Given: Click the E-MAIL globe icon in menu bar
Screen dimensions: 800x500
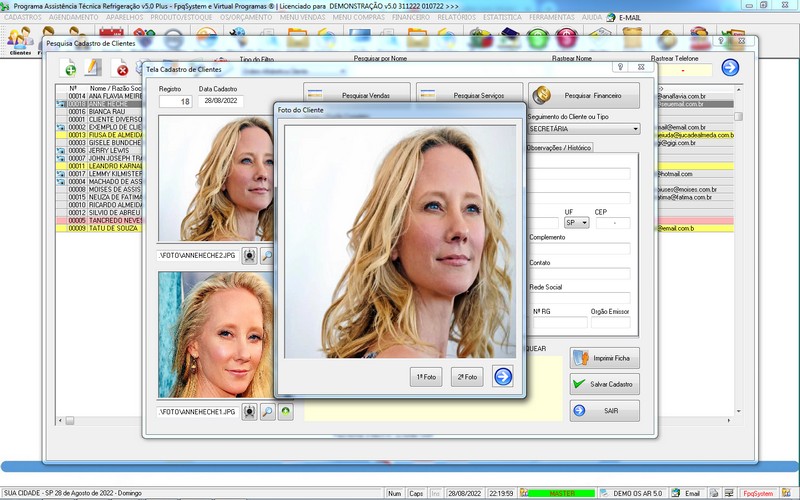Looking at the screenshot, I should [611, 17].
